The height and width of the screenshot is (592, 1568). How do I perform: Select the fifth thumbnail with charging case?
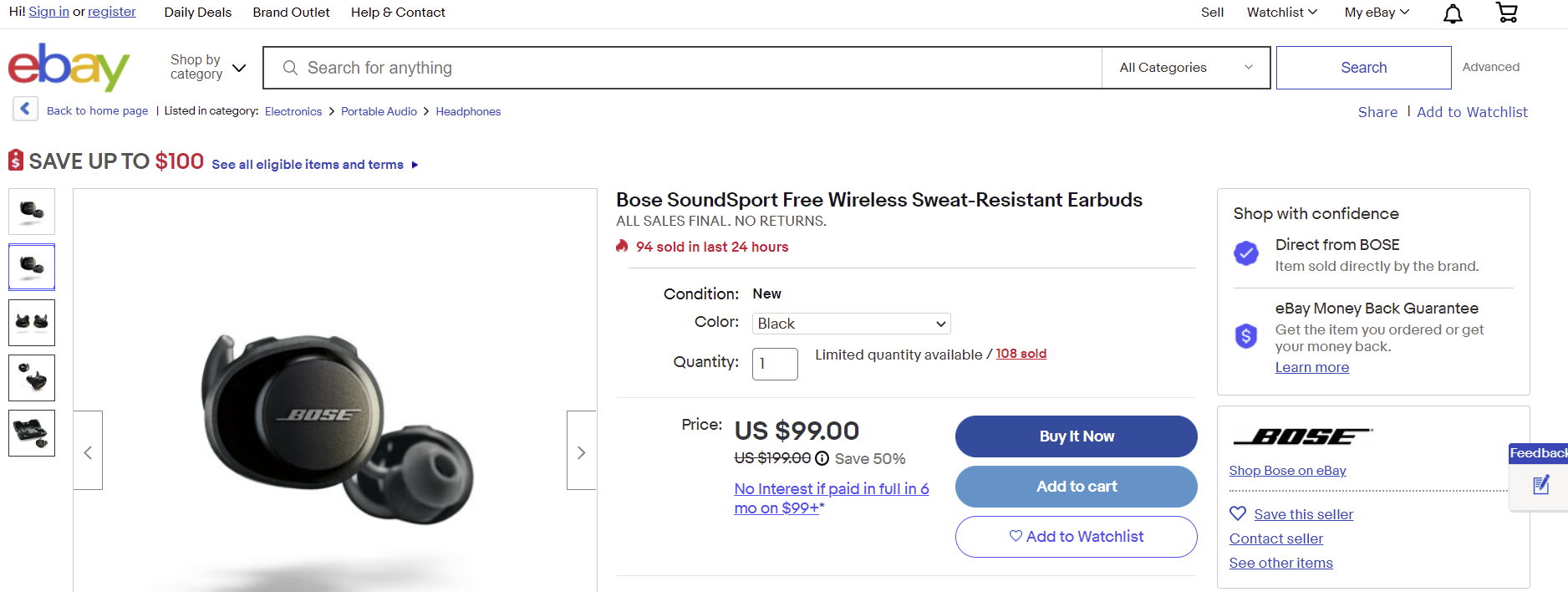click(x=32, y=433)
